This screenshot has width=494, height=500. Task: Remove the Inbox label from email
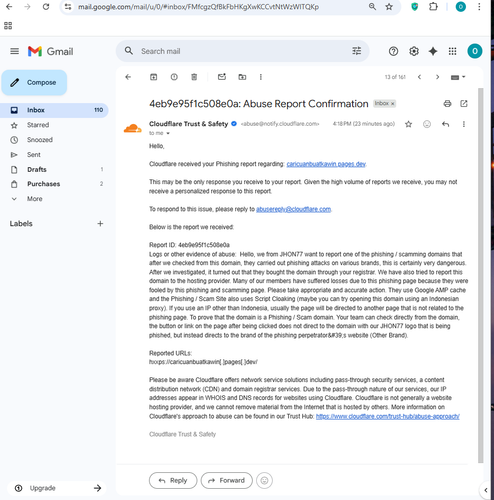[x=393, y=104]
